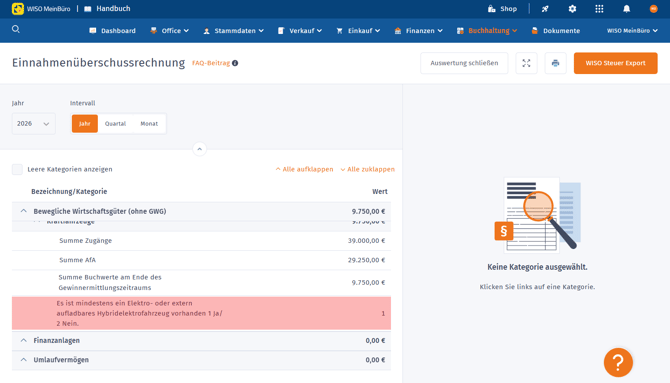Click the FAQ-Beitrag info icon

(x=235, y=63)
